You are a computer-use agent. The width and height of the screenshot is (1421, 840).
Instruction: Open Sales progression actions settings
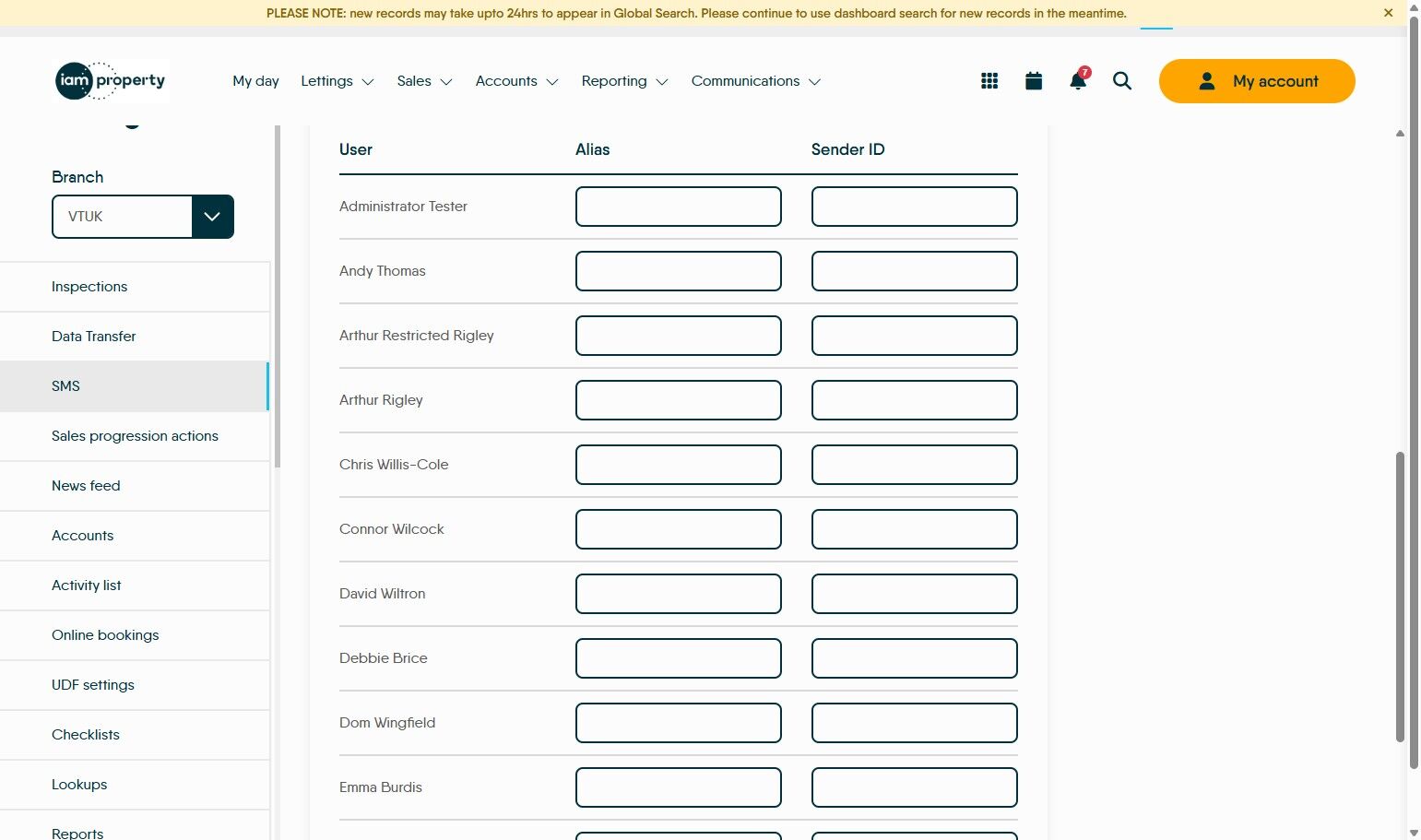[x=135, y=436]
